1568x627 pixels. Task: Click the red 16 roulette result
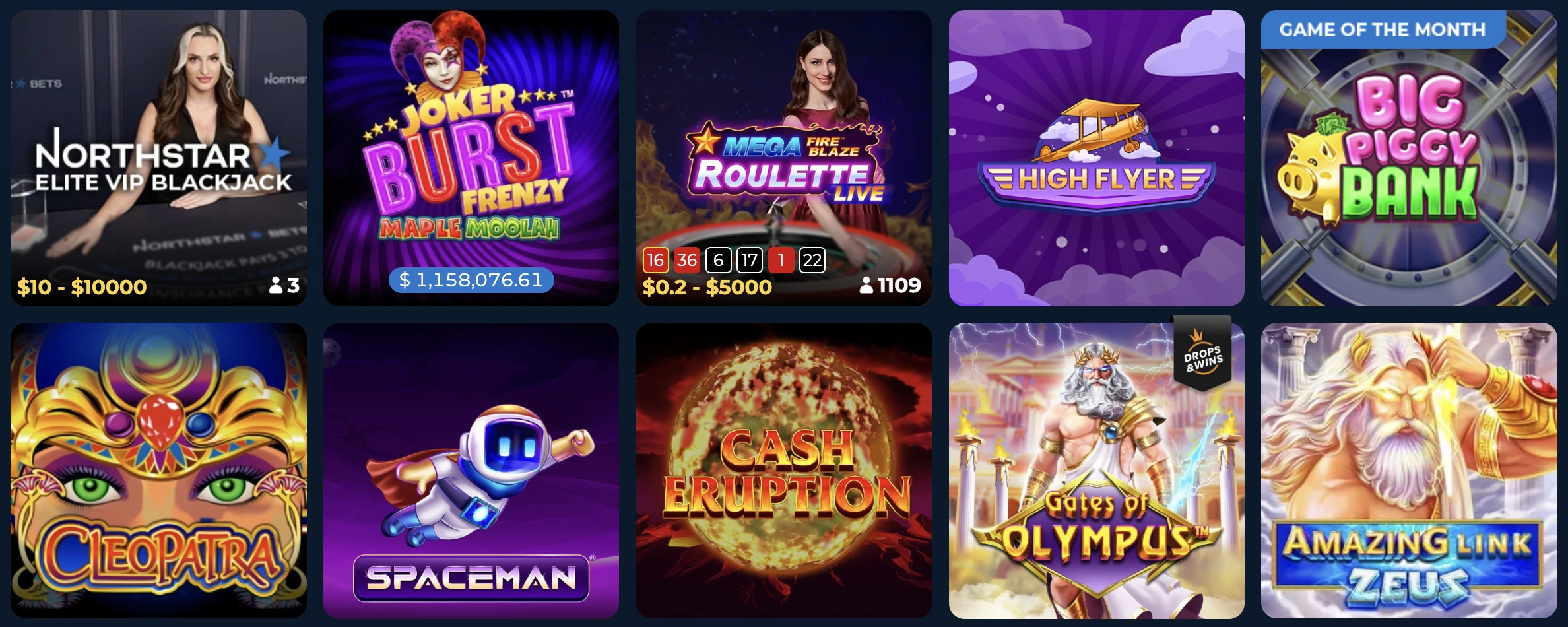pyautogui.click(x=655, y=260)
